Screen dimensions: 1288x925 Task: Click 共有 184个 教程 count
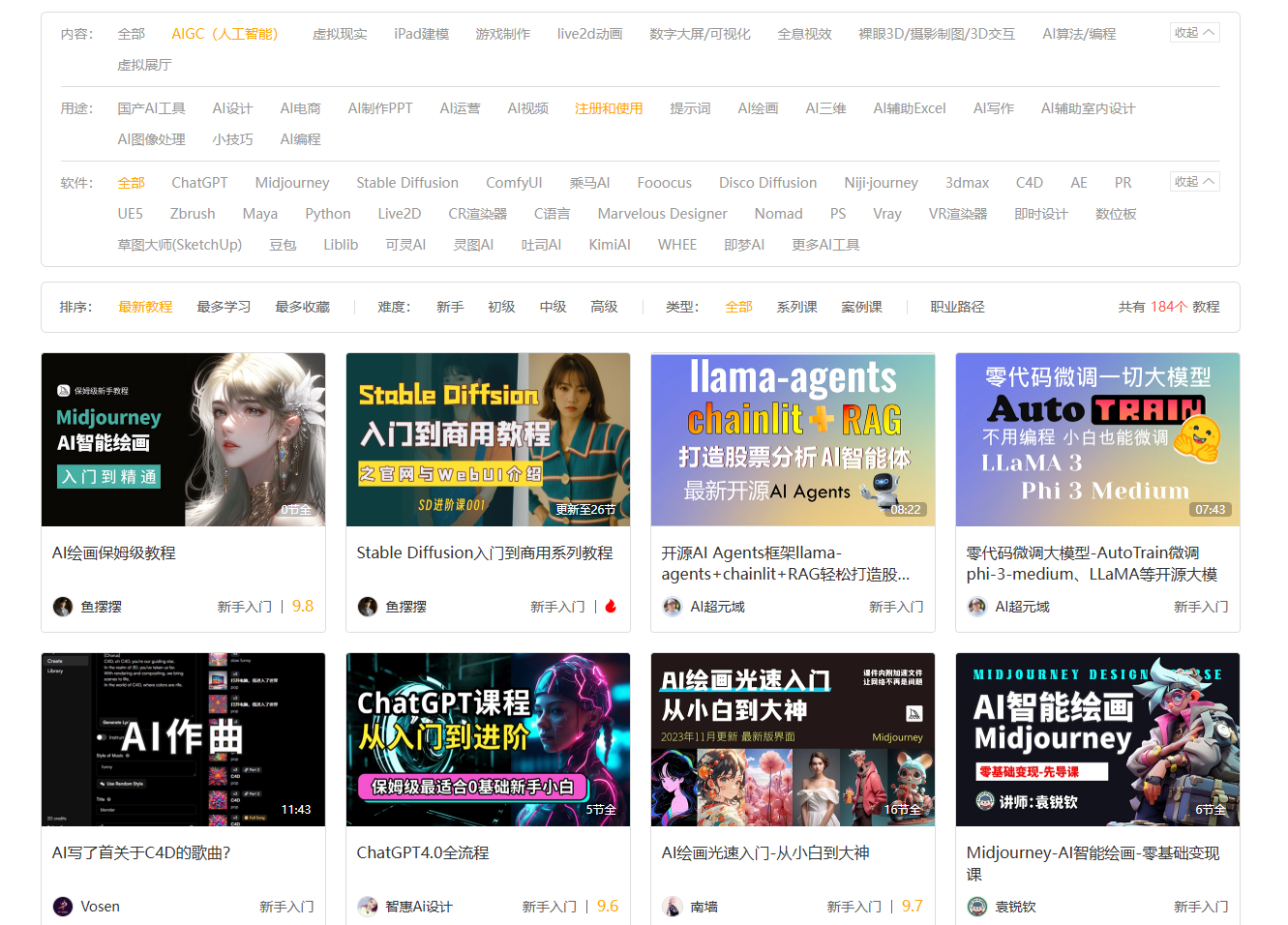pyautogui.click(x=1169, y=307)
